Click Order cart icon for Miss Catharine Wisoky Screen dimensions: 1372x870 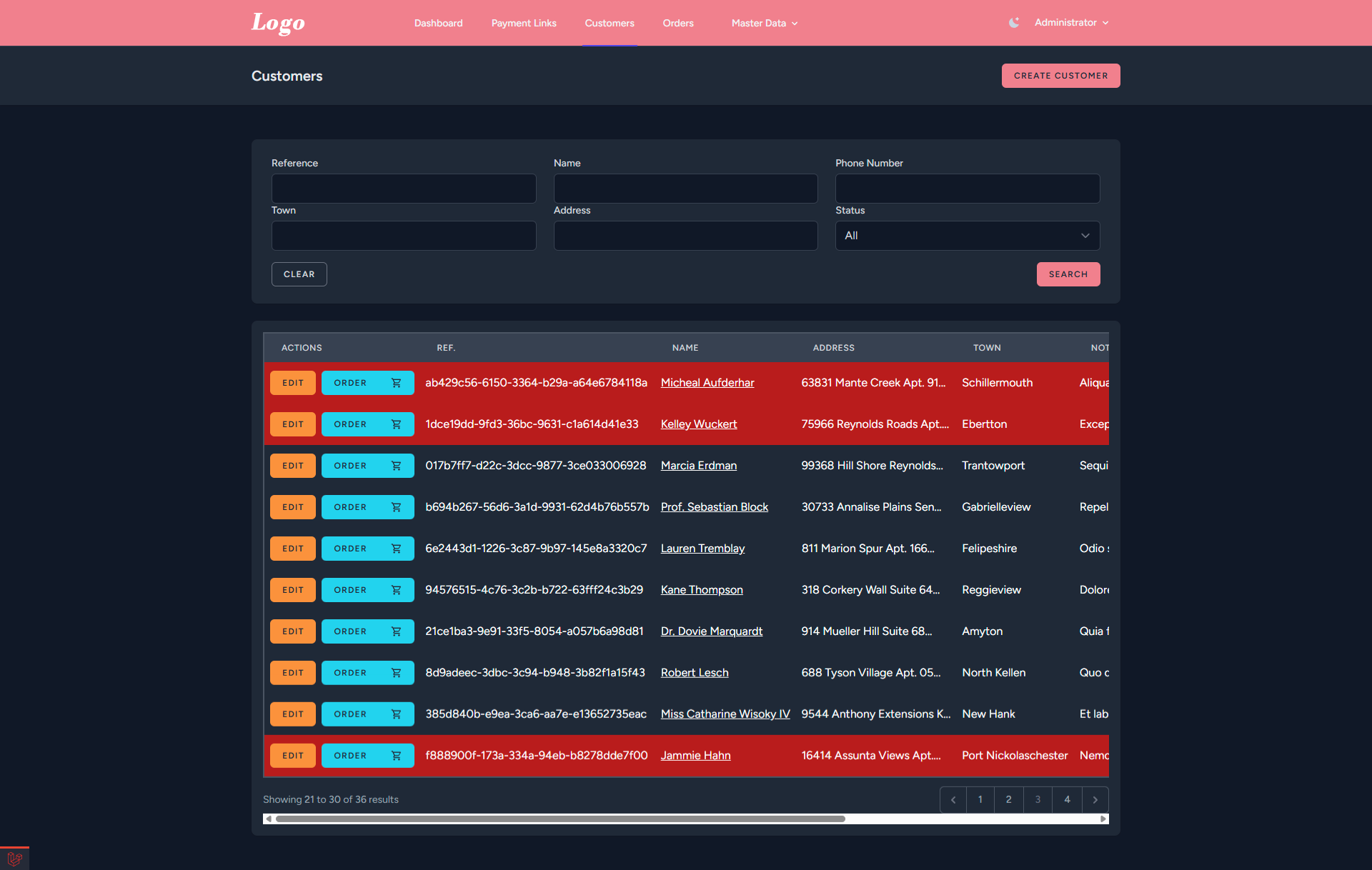point(396,714)
